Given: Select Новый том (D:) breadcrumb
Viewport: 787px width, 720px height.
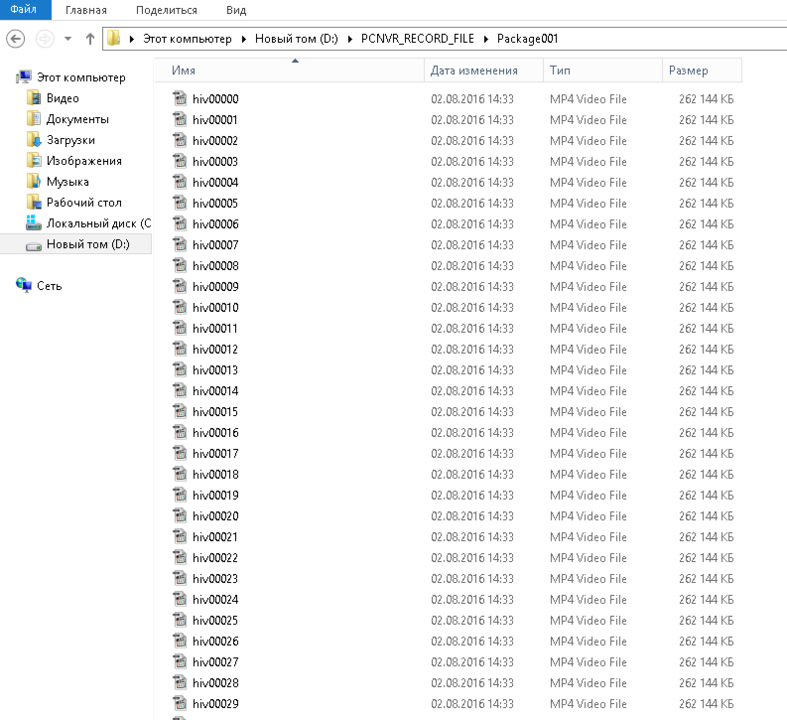Looking at the screenshot, I should tap(296, 39).
